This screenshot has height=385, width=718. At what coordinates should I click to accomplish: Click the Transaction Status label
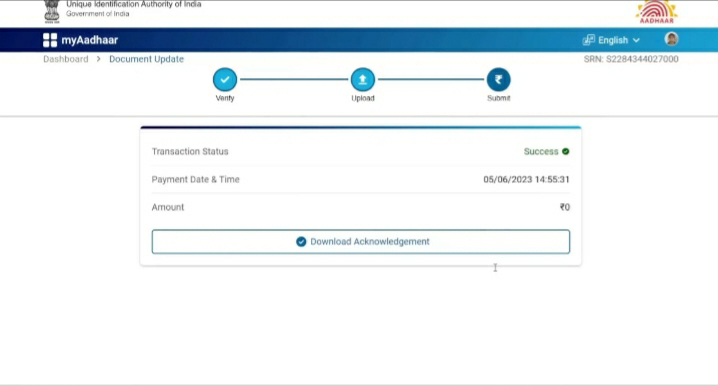coord(190,152)
